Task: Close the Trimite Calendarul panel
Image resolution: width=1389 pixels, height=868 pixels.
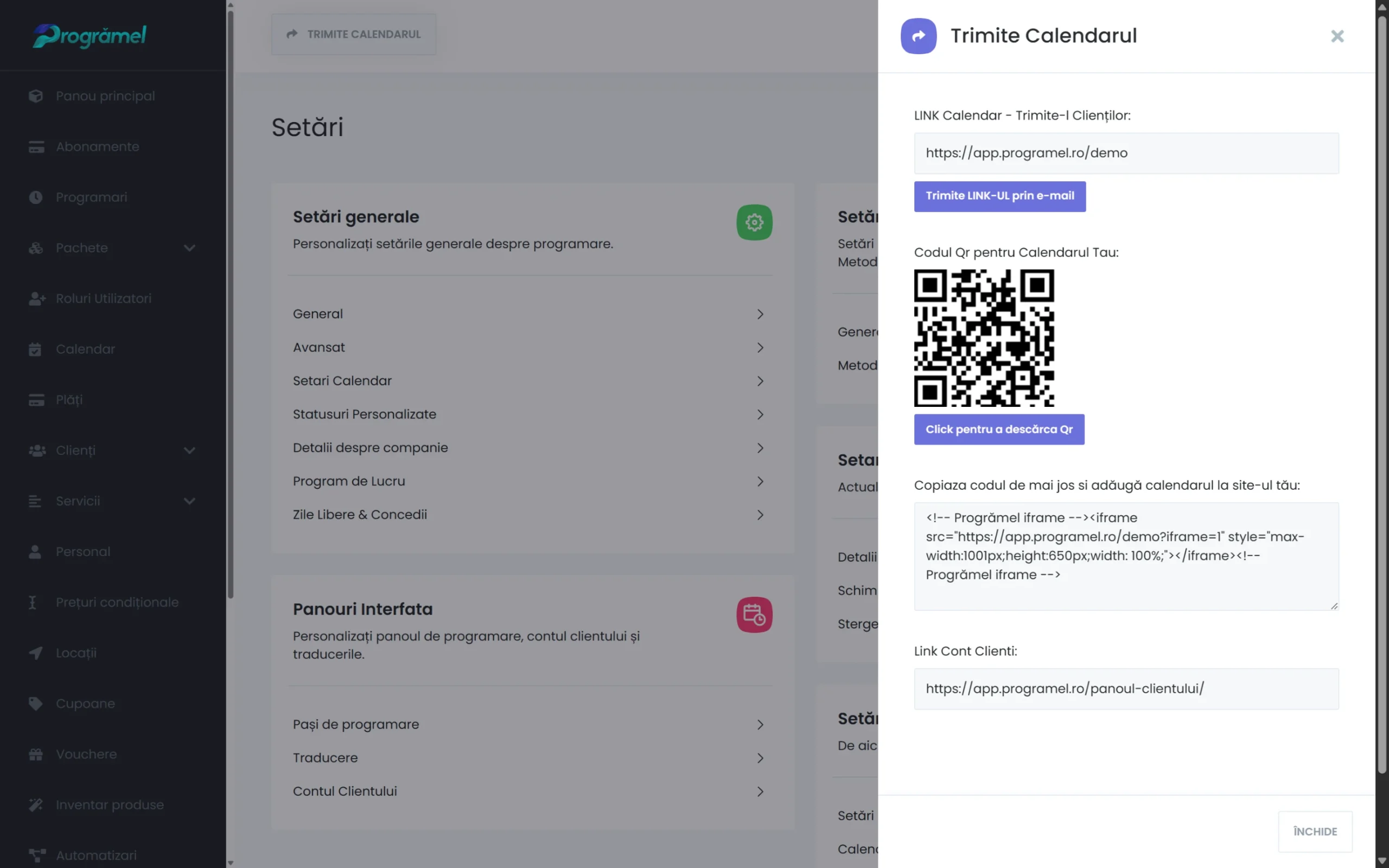Action: (1337, 36)
